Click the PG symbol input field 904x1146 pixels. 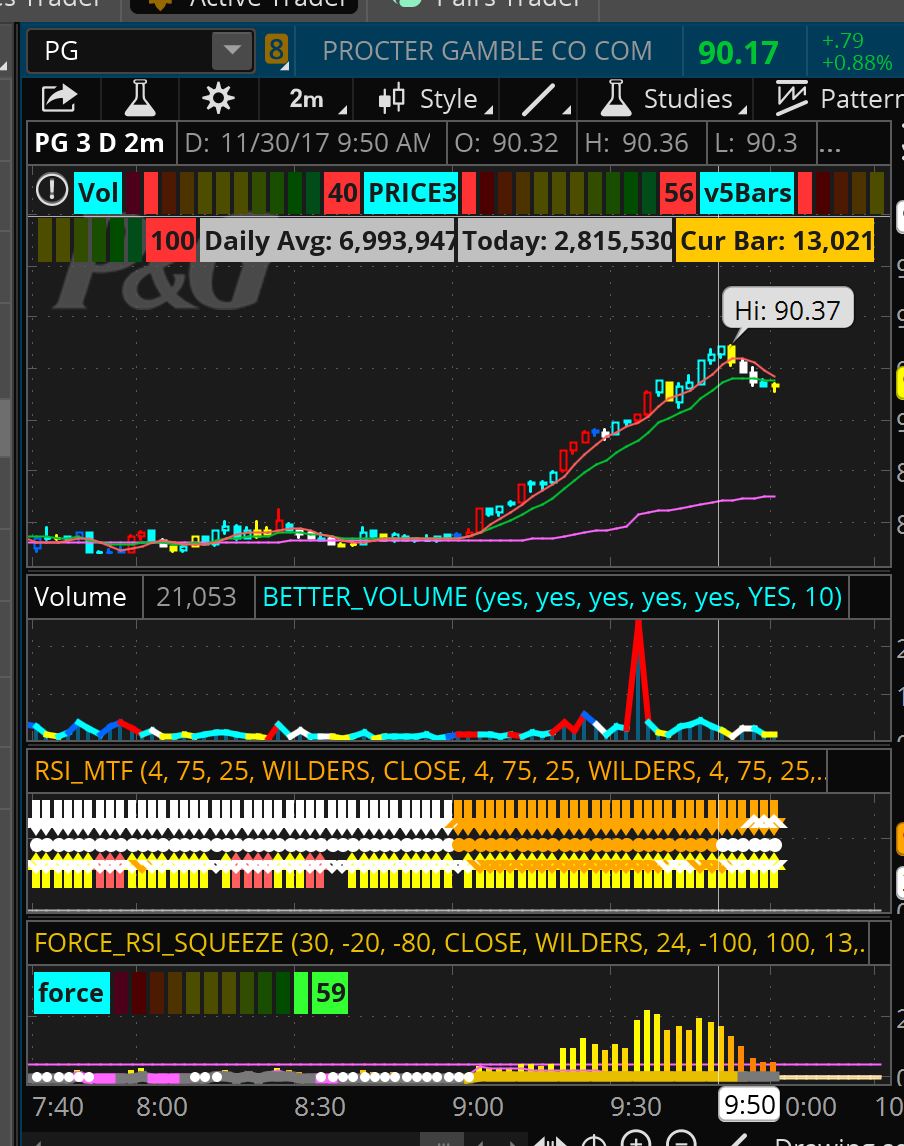click(121, 51)
